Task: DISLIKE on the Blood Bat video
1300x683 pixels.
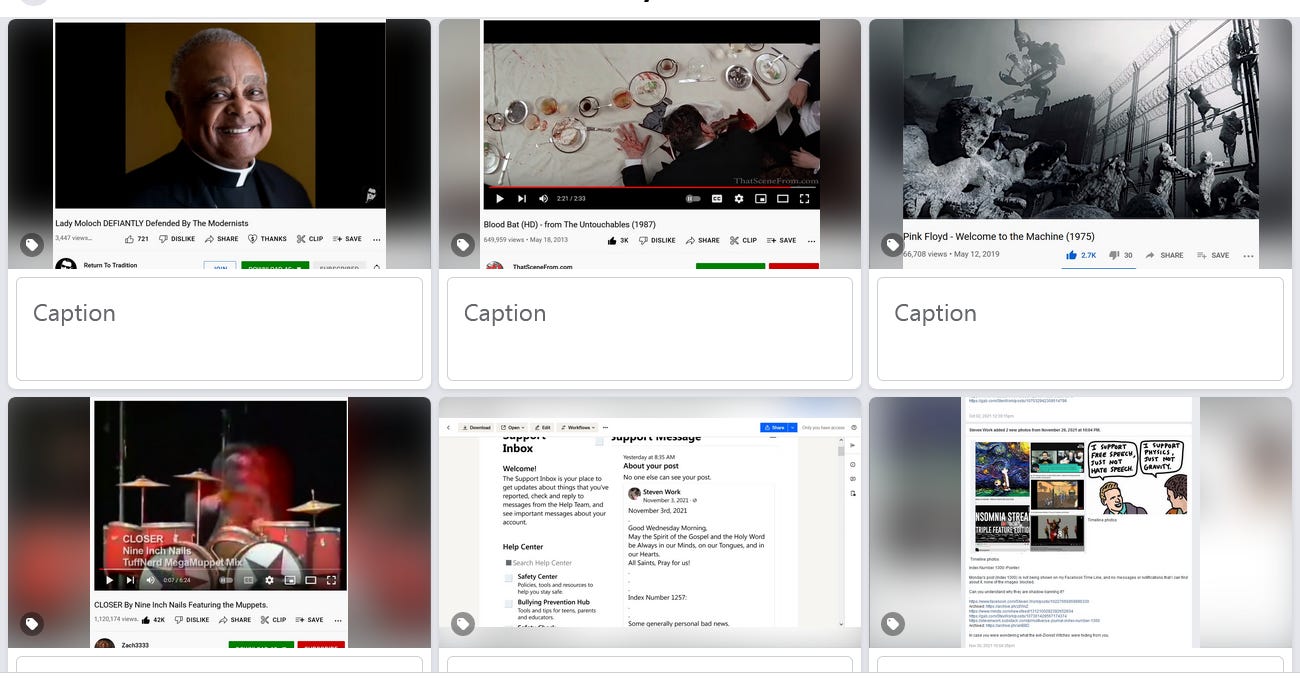Action: pos(655,240)
